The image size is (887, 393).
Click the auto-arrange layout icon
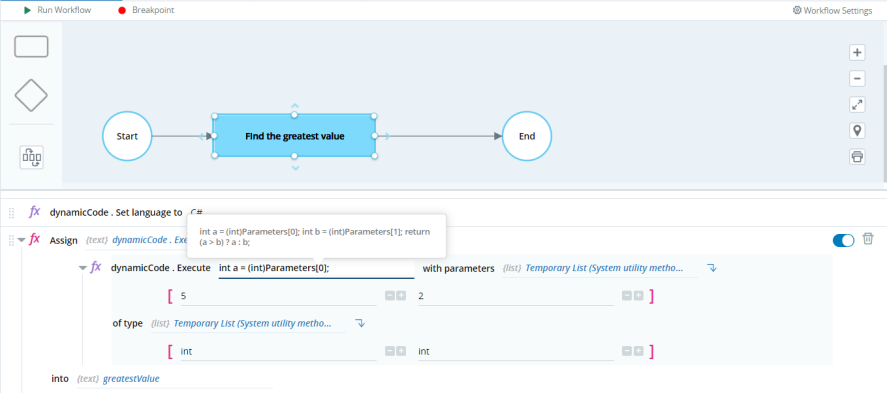pos(32,157)
